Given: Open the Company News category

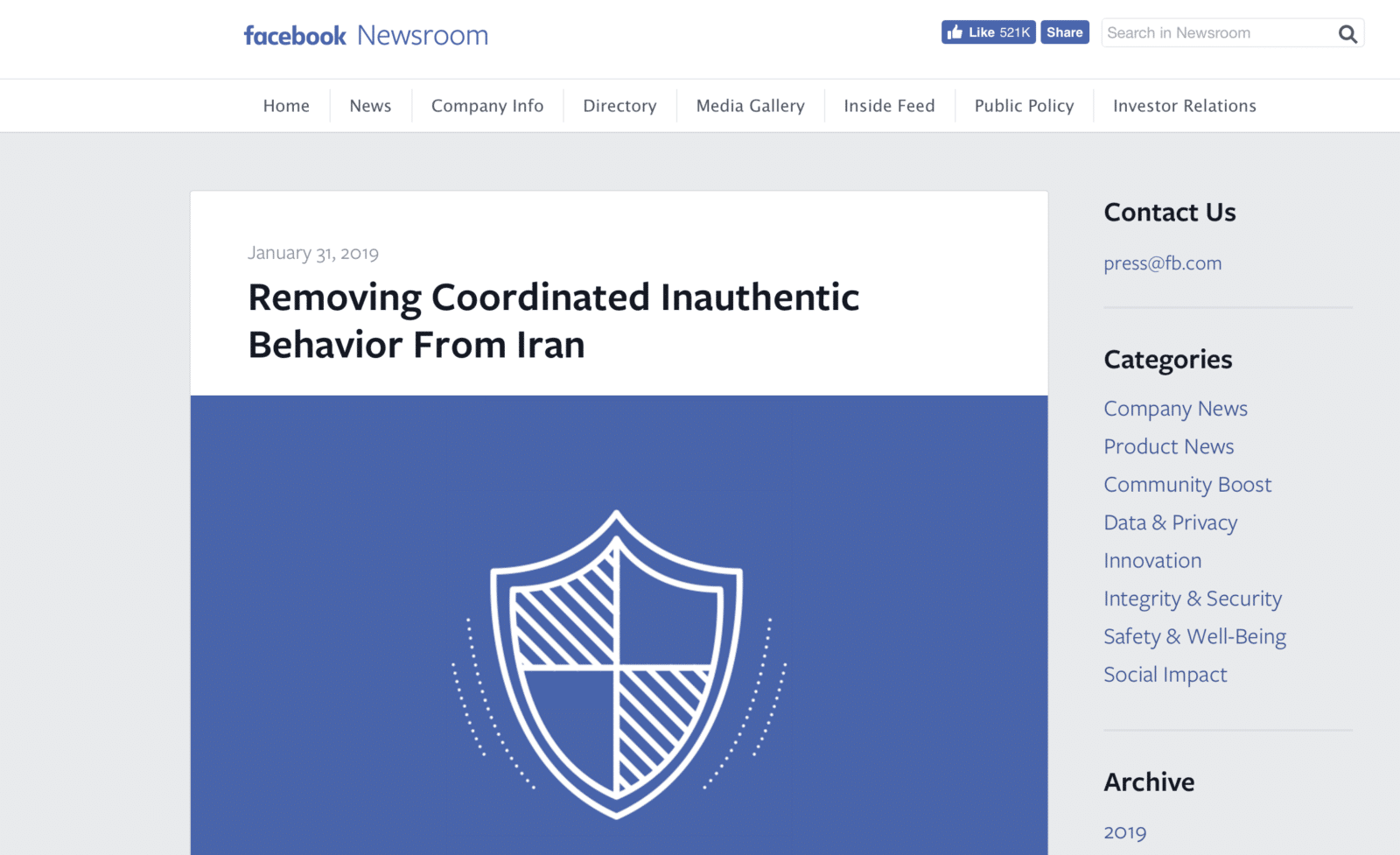Looking at the screenshot, I should click(x=1175, y=409).
